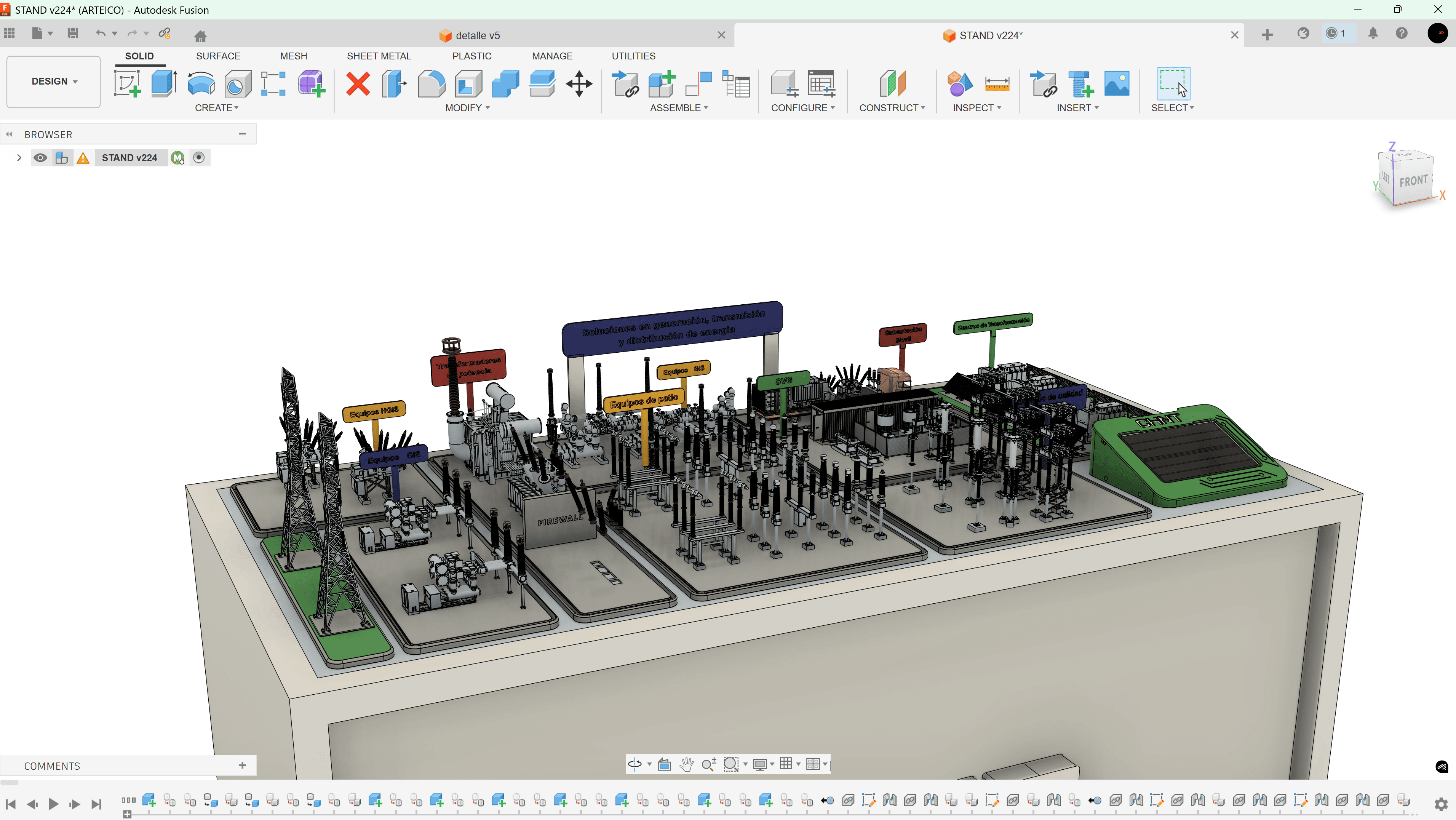This screenshot has height=820, width=1456.
Task: Click the FRONT face of the ViewCube
Action: (1413, 181)
